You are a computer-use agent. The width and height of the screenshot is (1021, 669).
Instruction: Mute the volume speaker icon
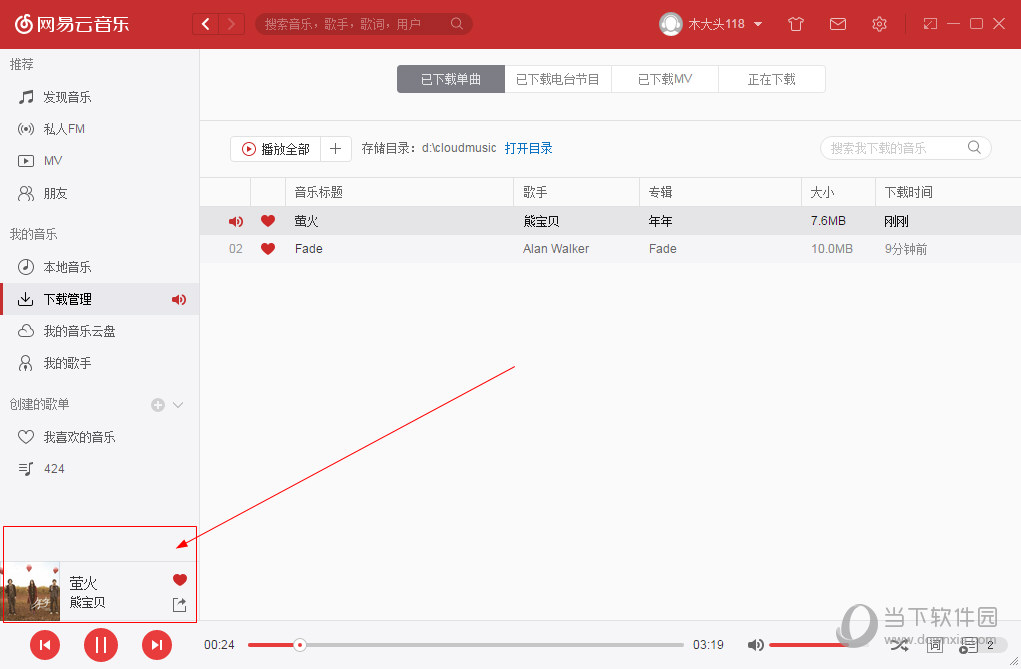(756, 645)
